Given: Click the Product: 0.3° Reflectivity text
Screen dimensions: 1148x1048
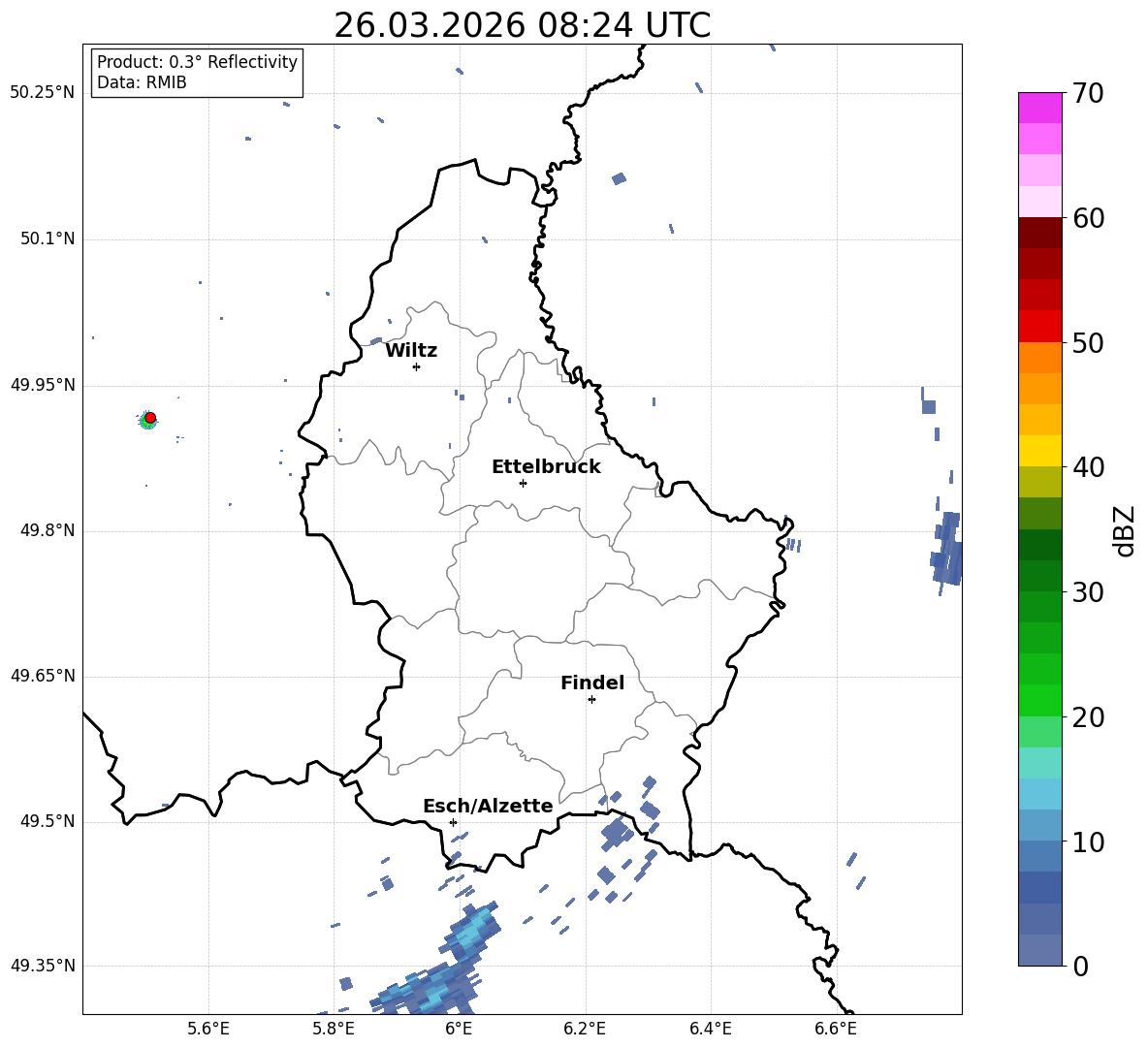Looking at the screenshot, I should tap(197, 61).
